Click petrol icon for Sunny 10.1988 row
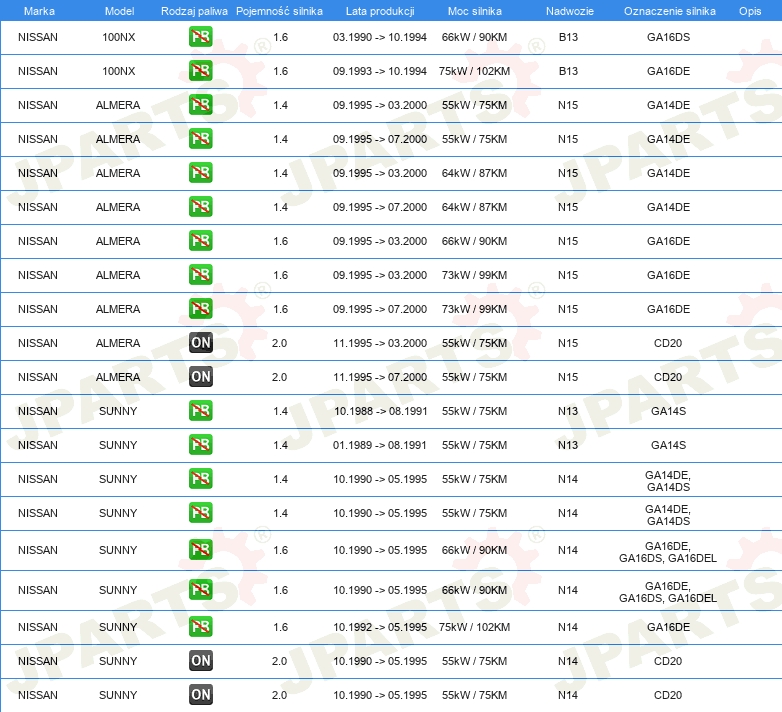Screen dimensions: 782x712 coord(200,411)
